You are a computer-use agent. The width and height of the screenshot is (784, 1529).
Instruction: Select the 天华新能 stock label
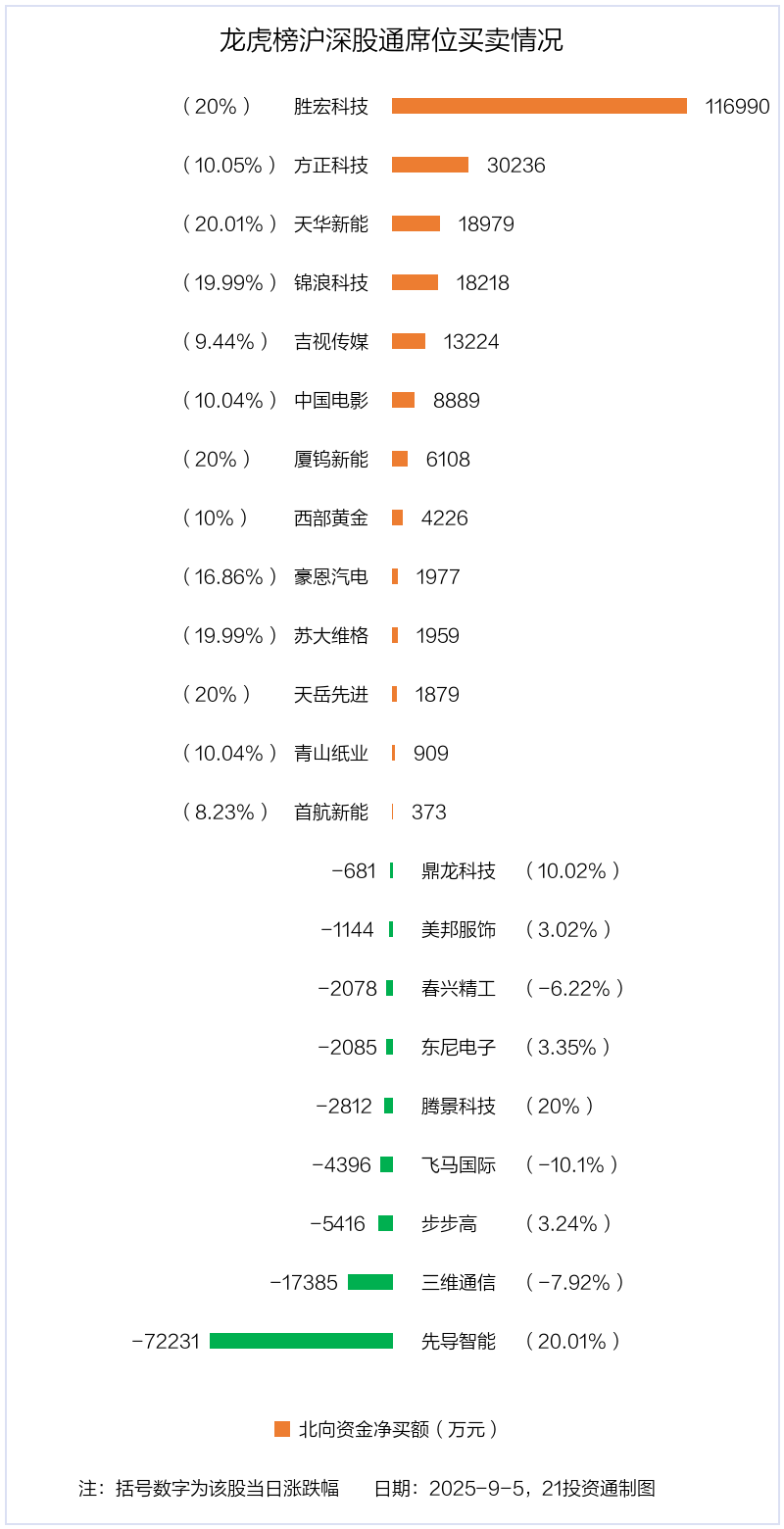click(331, 223)
